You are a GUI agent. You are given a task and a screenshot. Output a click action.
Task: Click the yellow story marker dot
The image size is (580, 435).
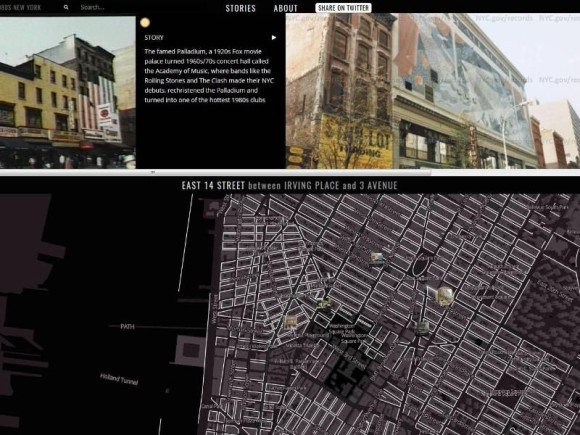pos(145,23)
